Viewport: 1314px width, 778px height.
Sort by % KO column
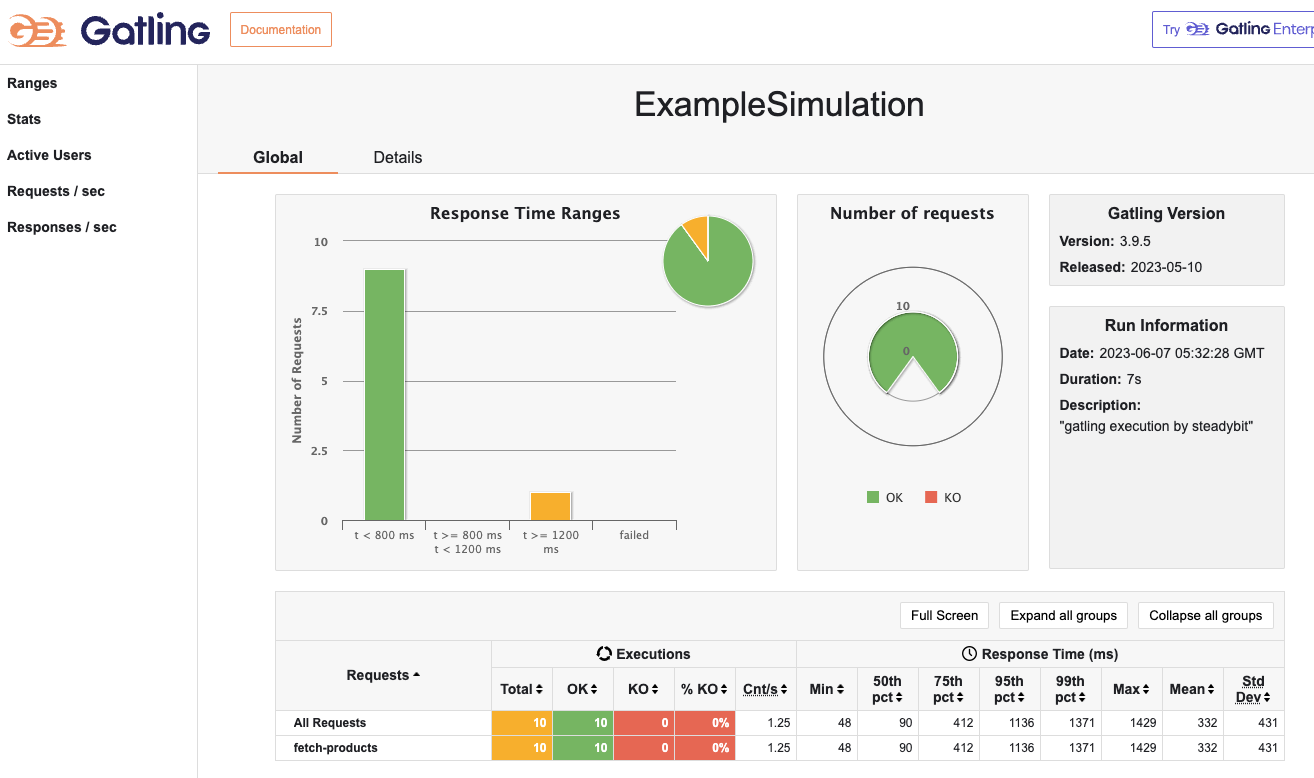[705, 689]
